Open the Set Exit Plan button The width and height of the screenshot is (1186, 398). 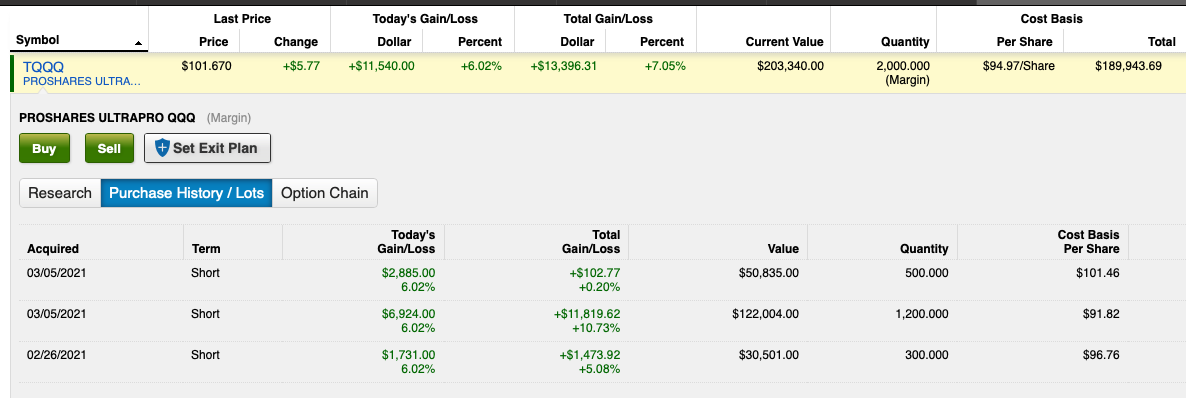pyautogui.click(x=207, y=148)
